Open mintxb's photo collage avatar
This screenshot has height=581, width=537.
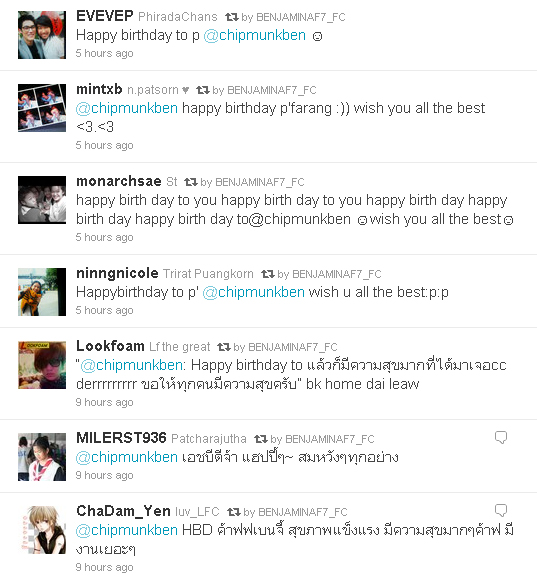[42, 108]
